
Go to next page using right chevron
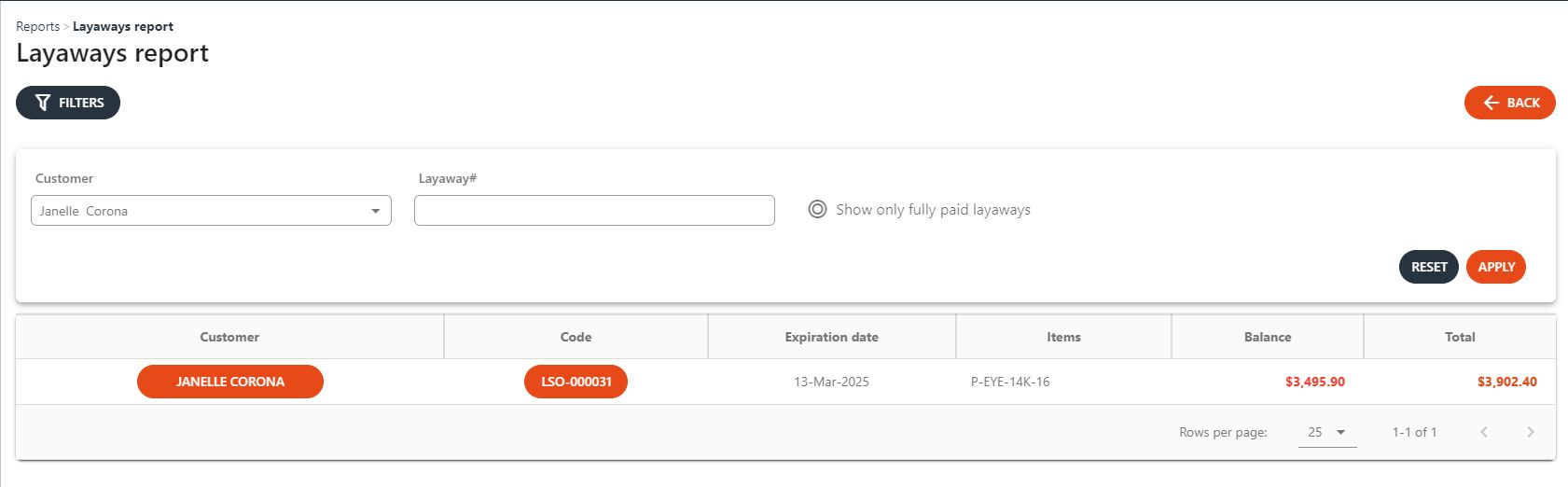click(x=1530, y=432)
